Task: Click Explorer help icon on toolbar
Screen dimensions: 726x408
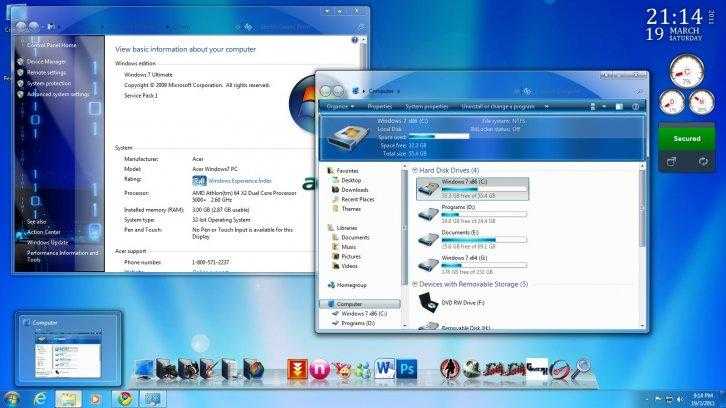Action: pos(635,107)
